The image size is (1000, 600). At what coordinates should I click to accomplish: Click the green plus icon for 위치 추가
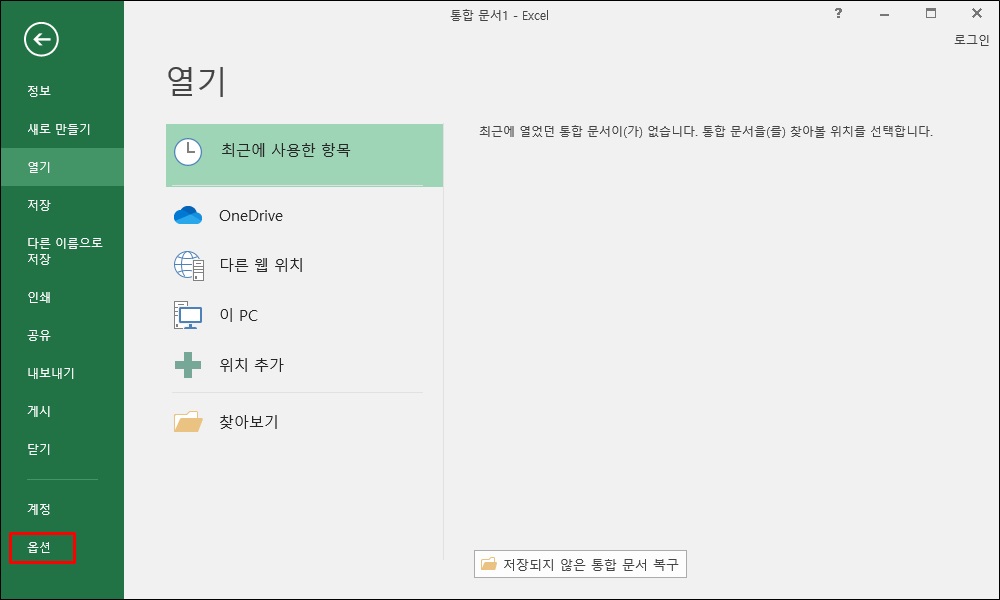188,364
